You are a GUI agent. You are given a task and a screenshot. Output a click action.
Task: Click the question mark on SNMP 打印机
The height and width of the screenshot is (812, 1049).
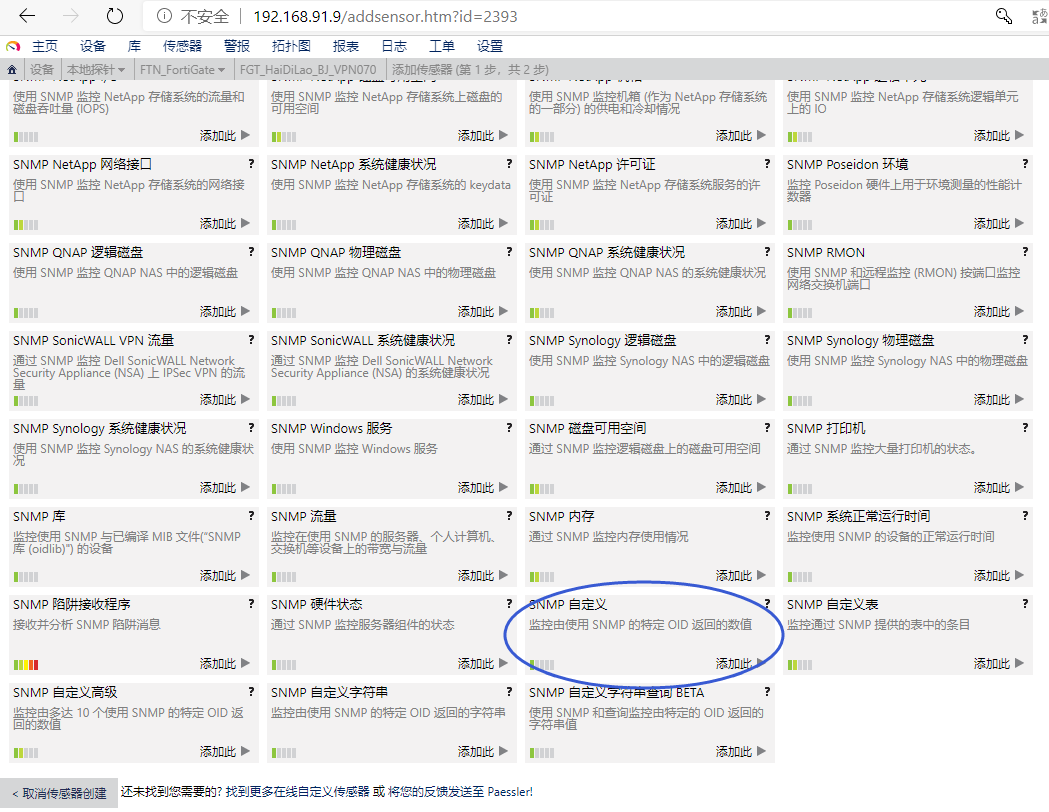pyautogui.click(x=1025, y=428)
